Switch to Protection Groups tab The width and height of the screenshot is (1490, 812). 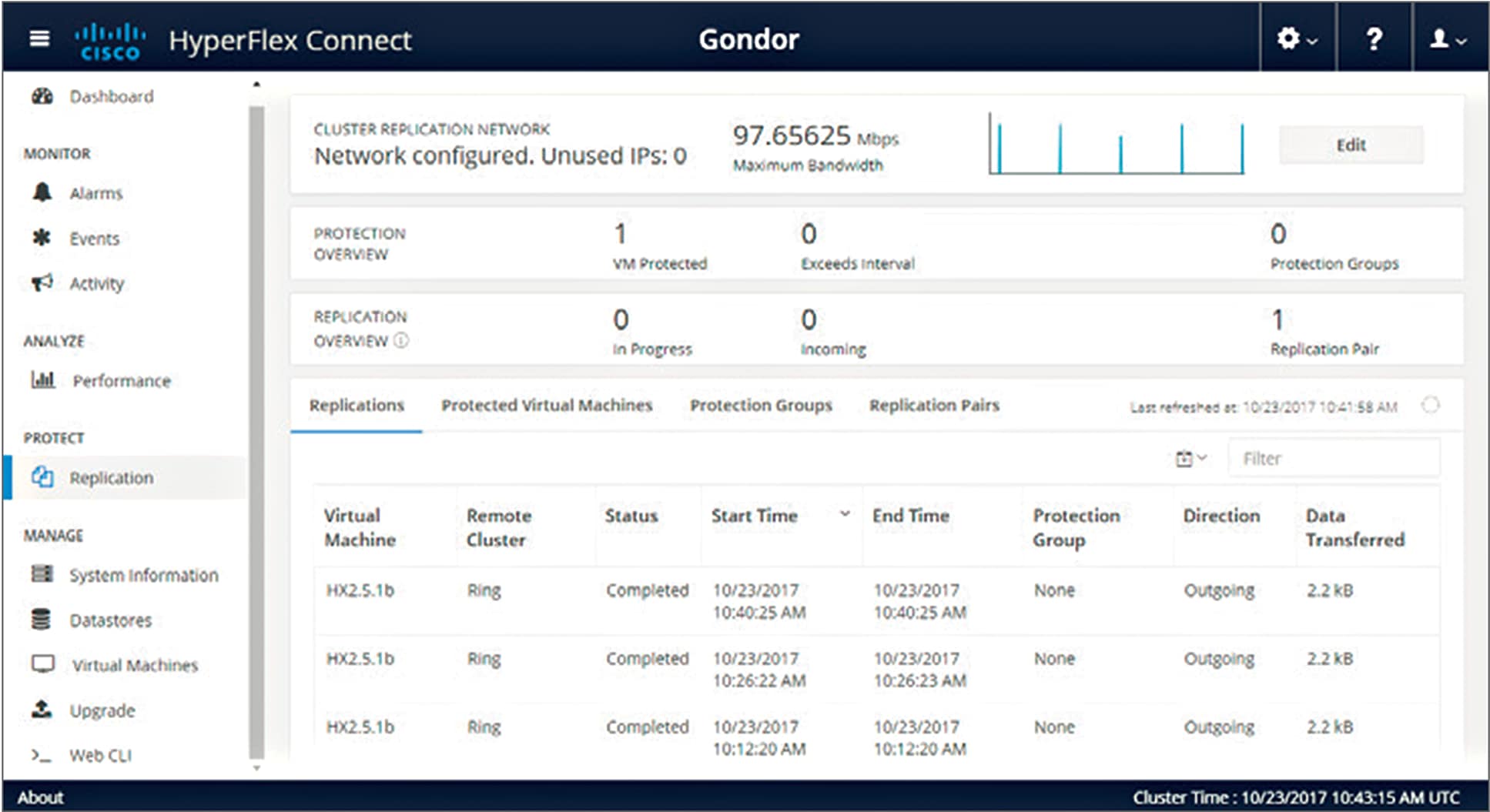click(761, 406)
